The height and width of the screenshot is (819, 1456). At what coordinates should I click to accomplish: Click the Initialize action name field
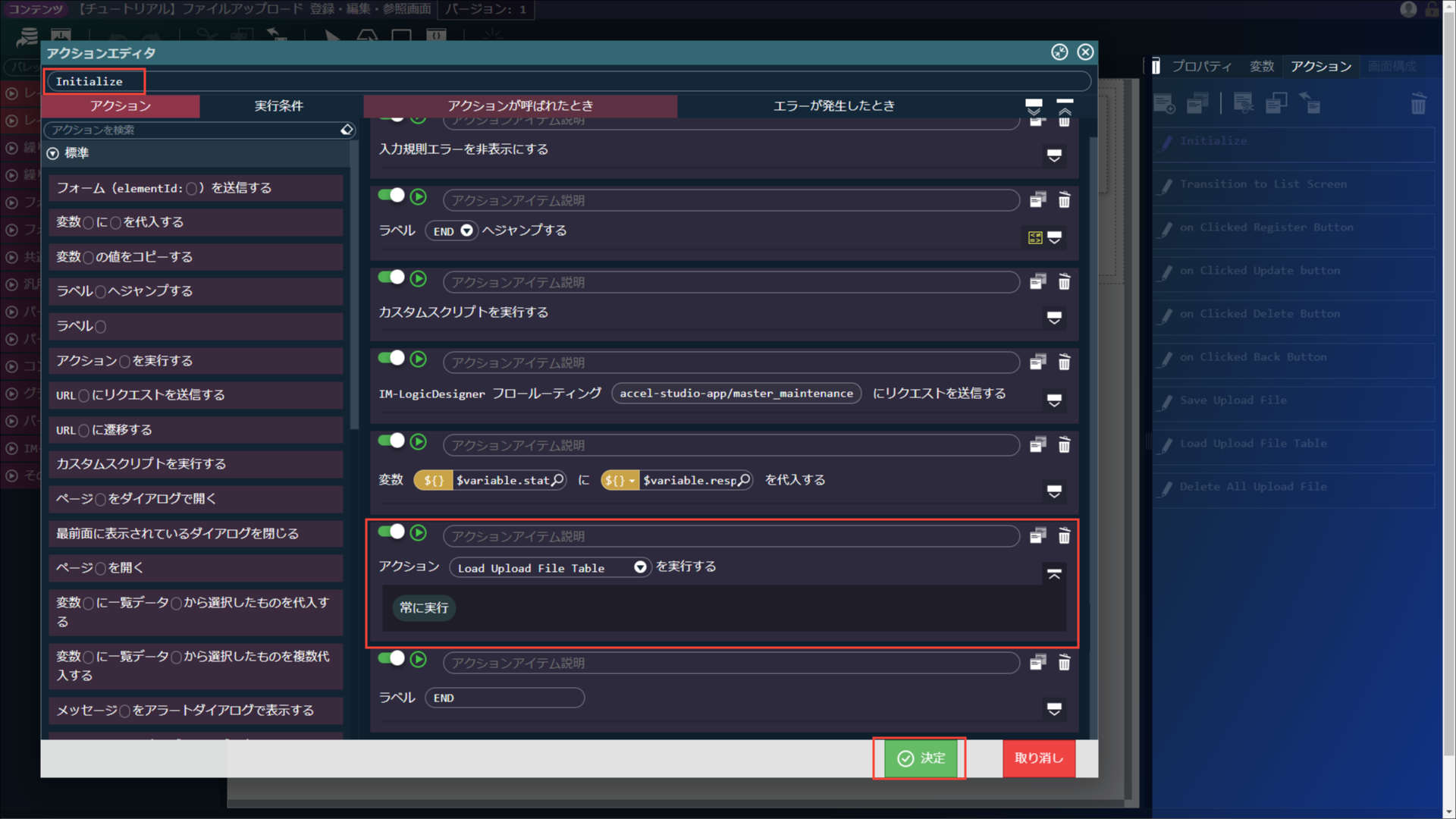(568, 81)
